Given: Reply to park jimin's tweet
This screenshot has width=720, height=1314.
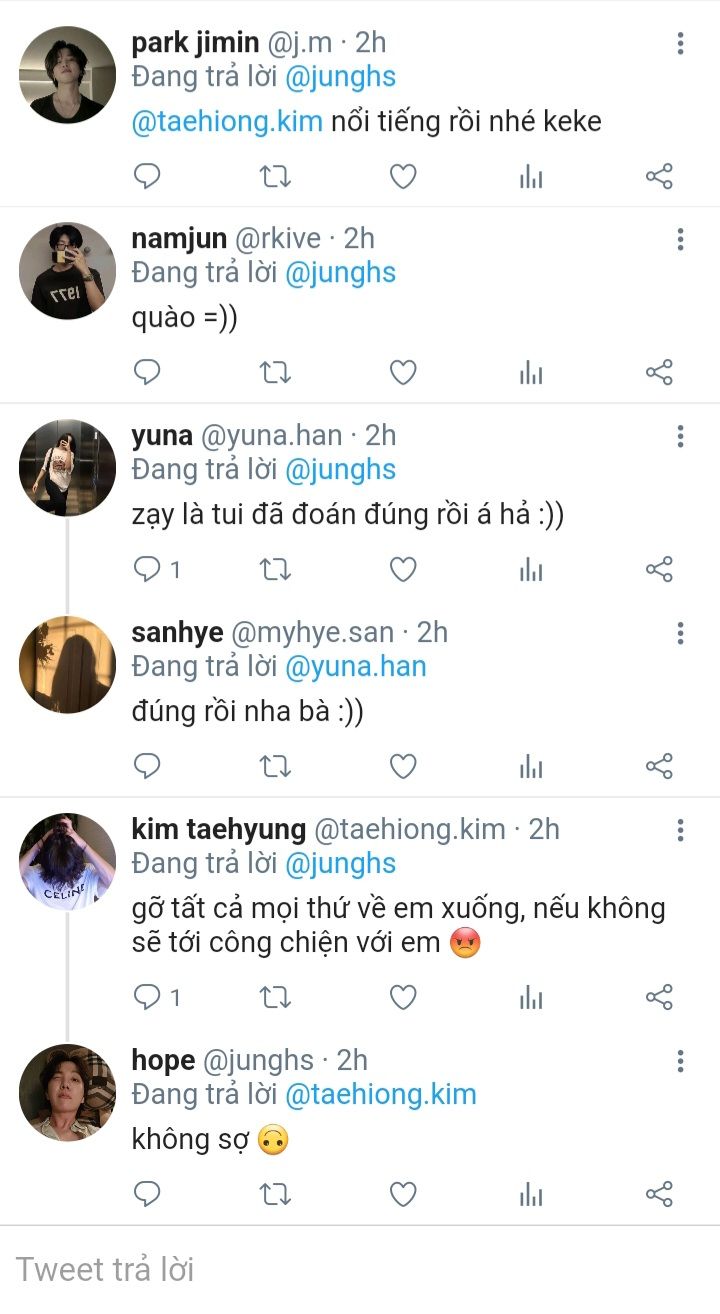Looking at the screenshot, I should click(147, 177).
